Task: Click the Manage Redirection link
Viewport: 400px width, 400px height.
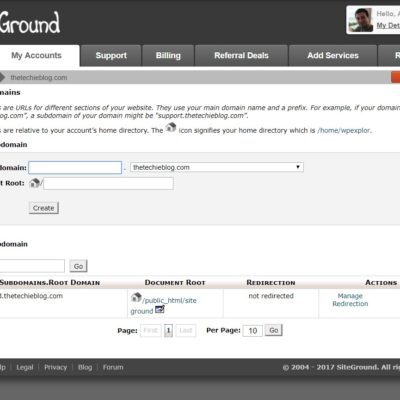Action: click(x=350, y=300)
